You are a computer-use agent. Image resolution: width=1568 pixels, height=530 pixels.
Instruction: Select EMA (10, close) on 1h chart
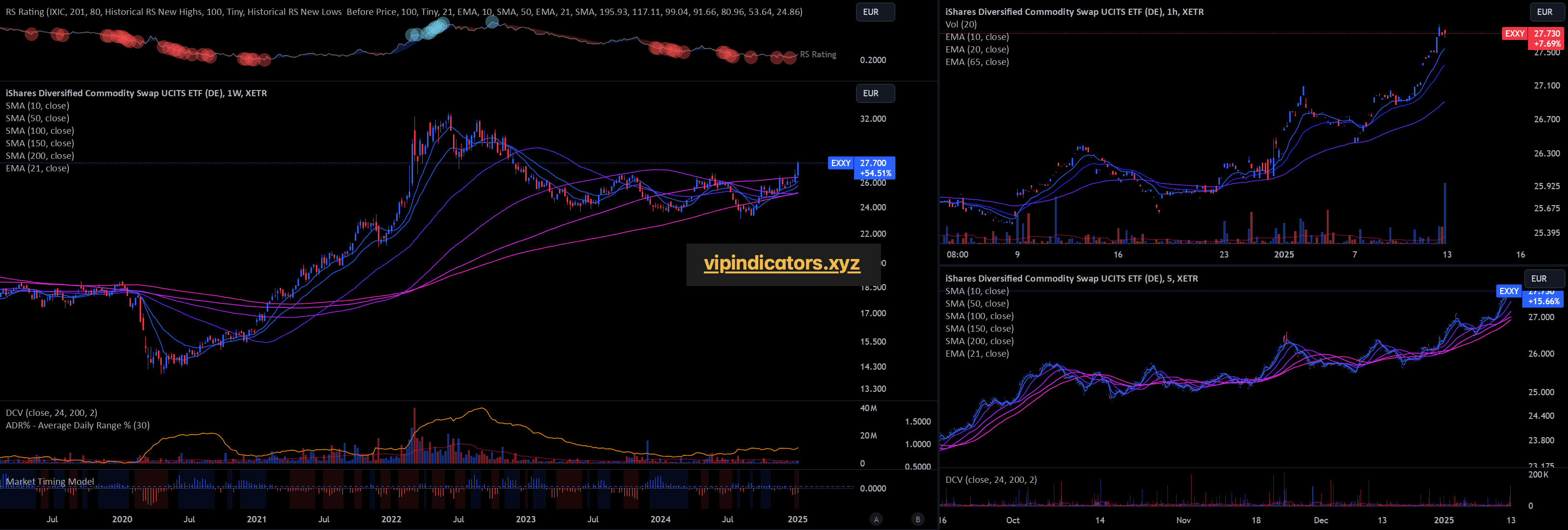pyautogui.click(x=977, y=37)
